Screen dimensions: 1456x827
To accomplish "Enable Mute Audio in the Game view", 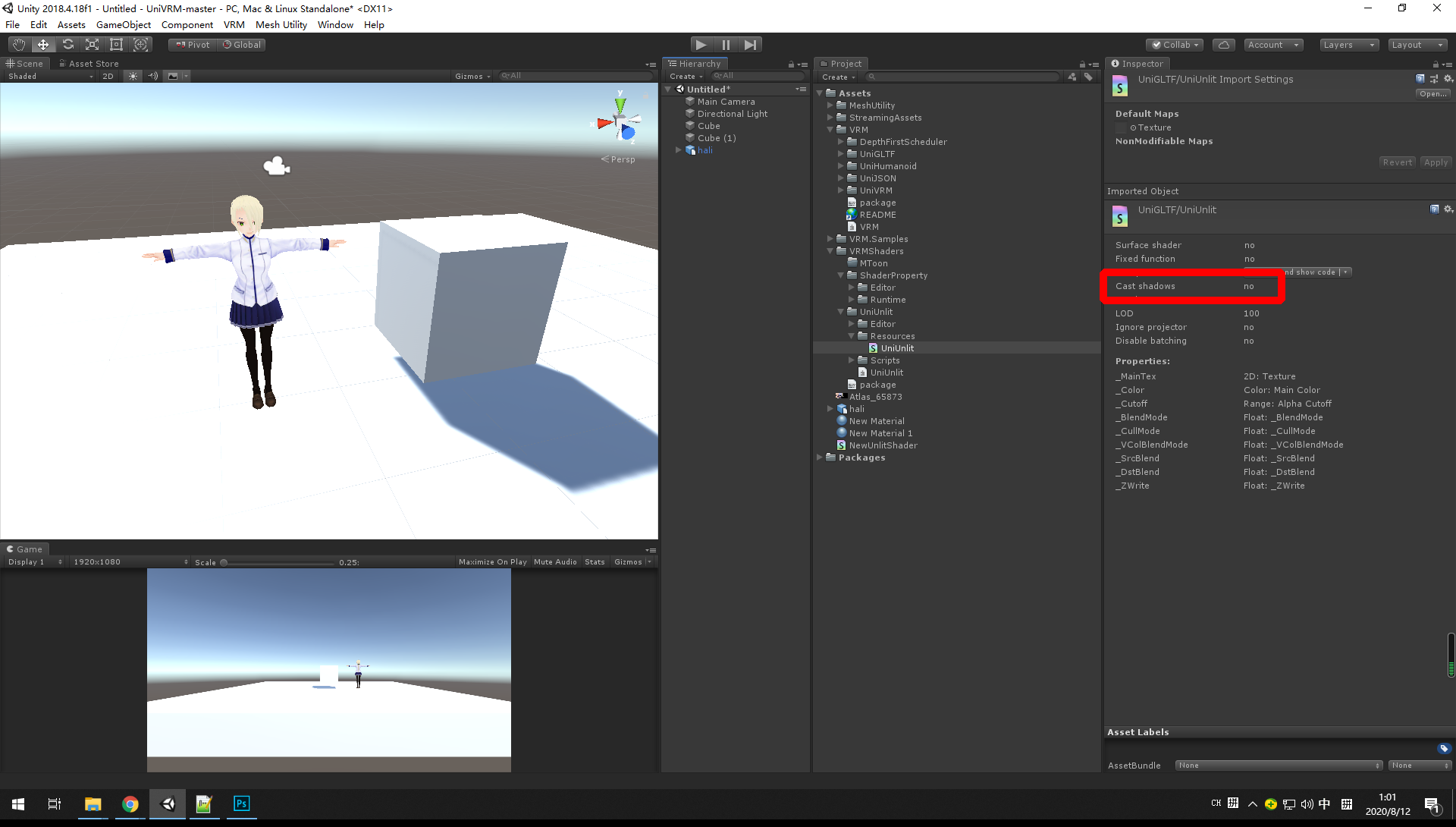I will click(x=555, y=561).
